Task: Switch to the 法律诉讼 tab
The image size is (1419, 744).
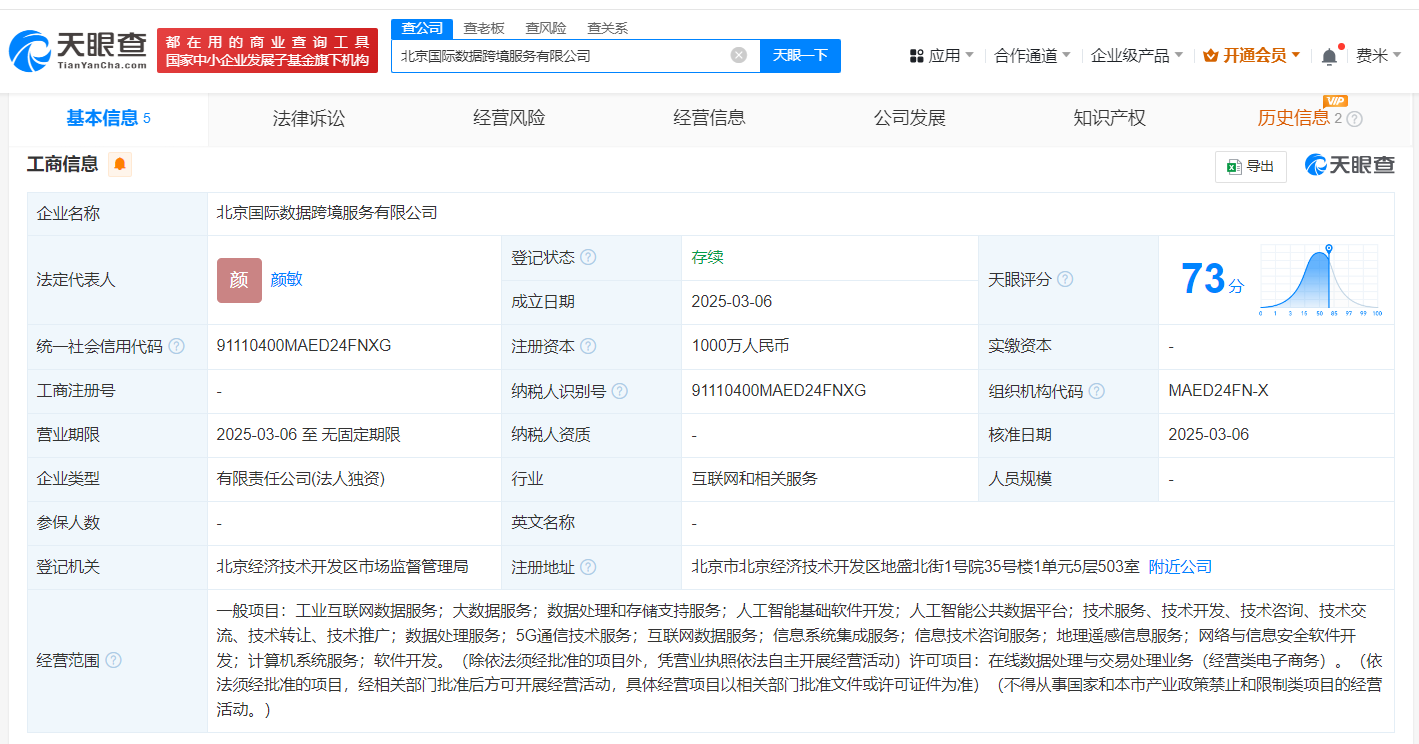Action: [x=309, y=118]
